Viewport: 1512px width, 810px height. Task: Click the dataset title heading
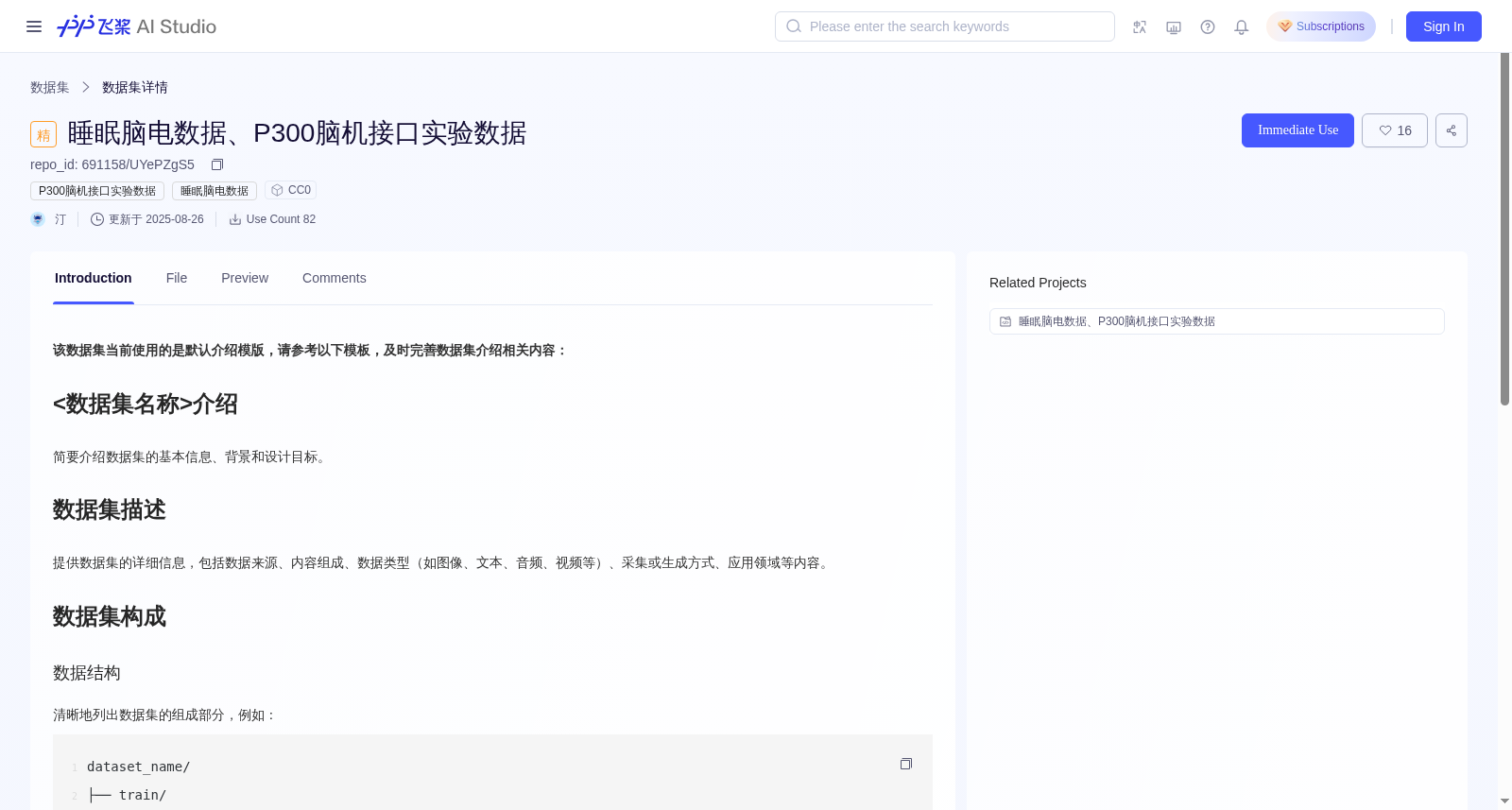(x=297, y=133)
